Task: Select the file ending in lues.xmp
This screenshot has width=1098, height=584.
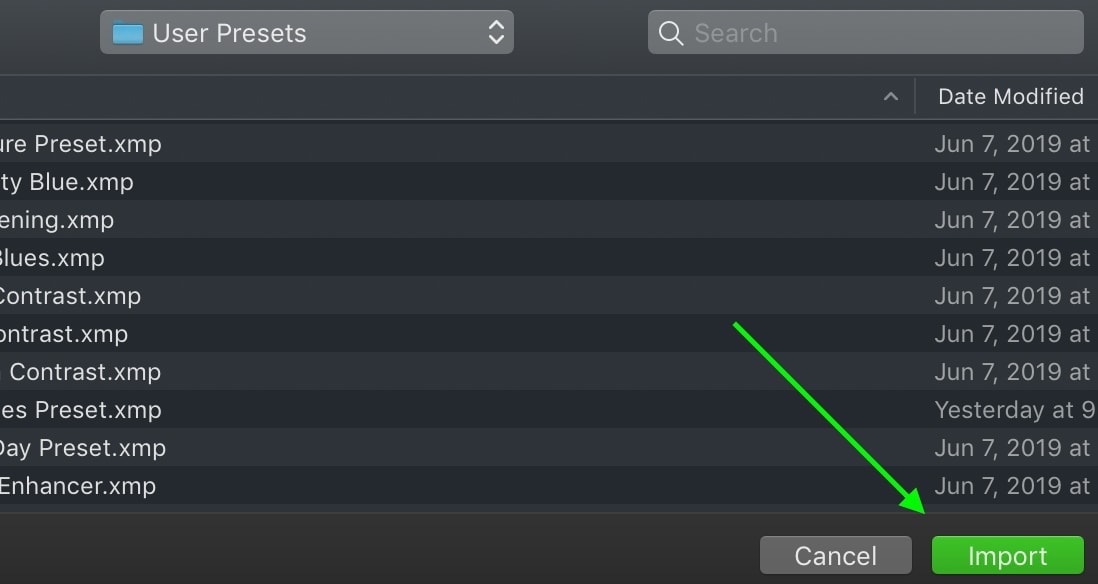Action: 549,258
